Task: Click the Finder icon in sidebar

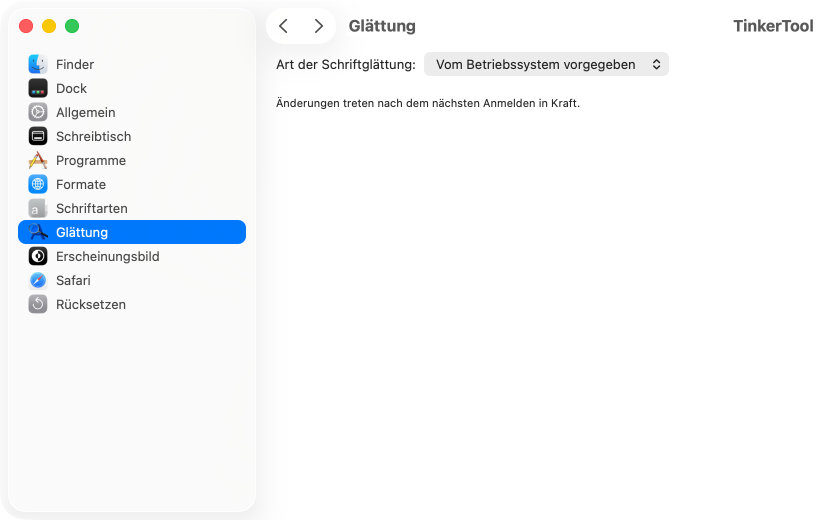Action: (38, 64)
